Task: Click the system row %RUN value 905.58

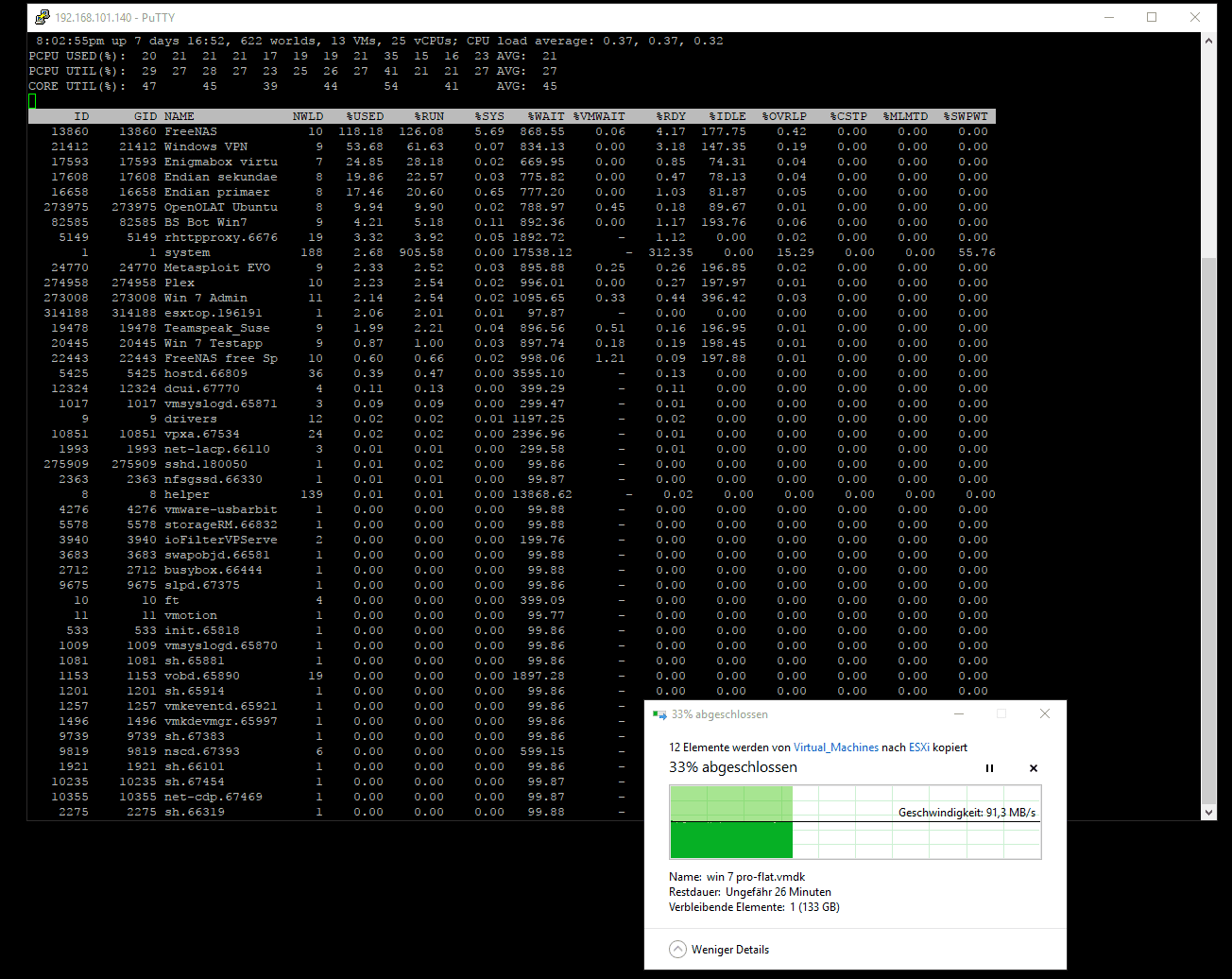Action: (x=421, y=252)
